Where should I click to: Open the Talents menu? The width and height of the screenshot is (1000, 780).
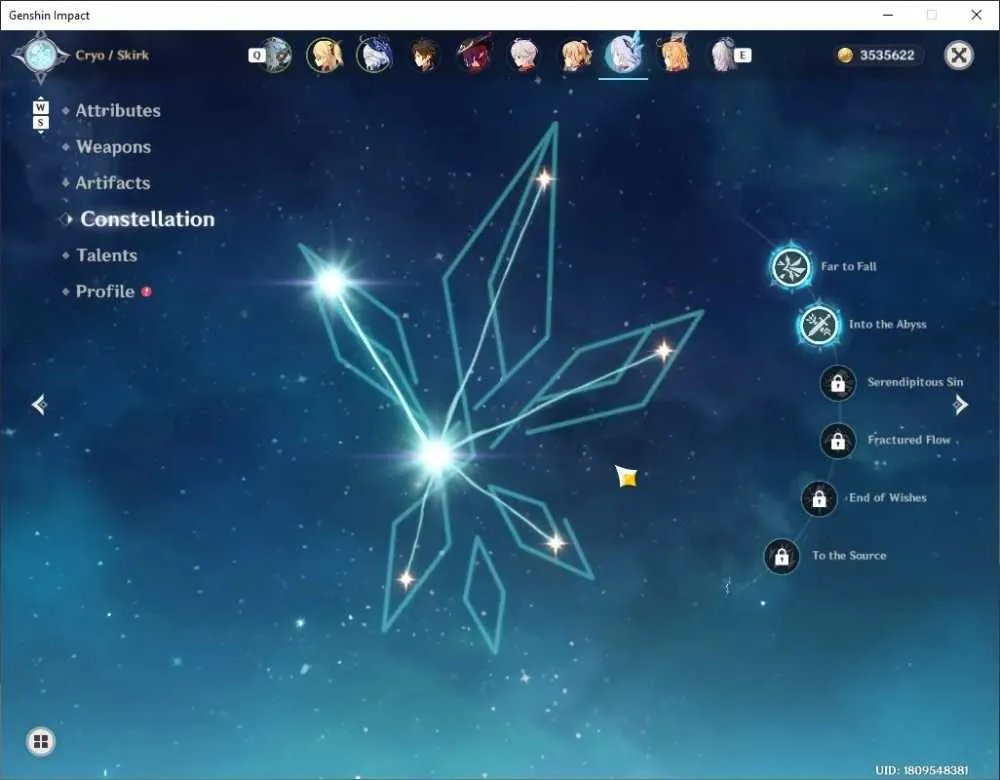[107, 255]
